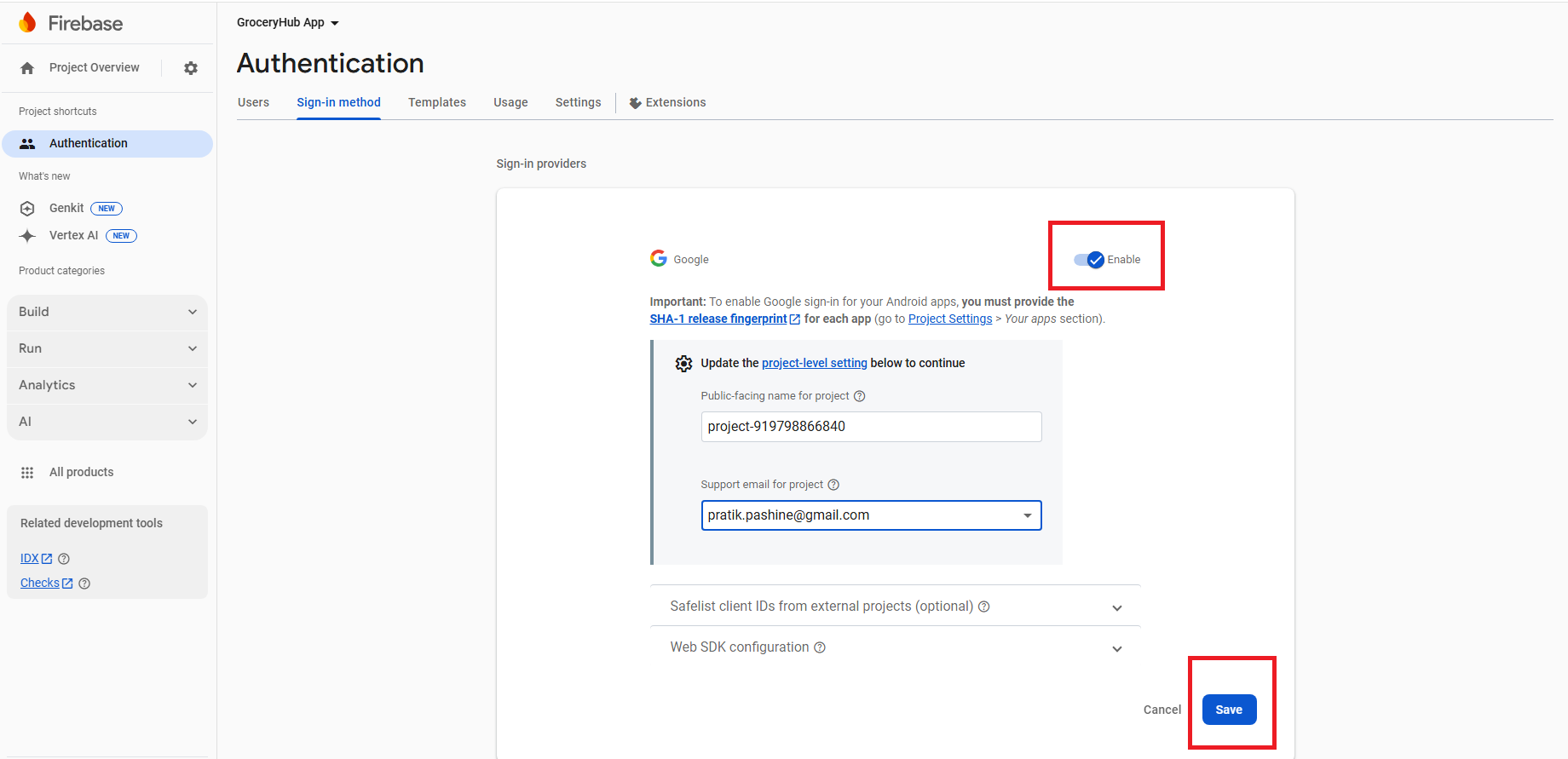Click help icon for Web SDK configuration
1568x759 pixels.
click(x=820, y=647)
